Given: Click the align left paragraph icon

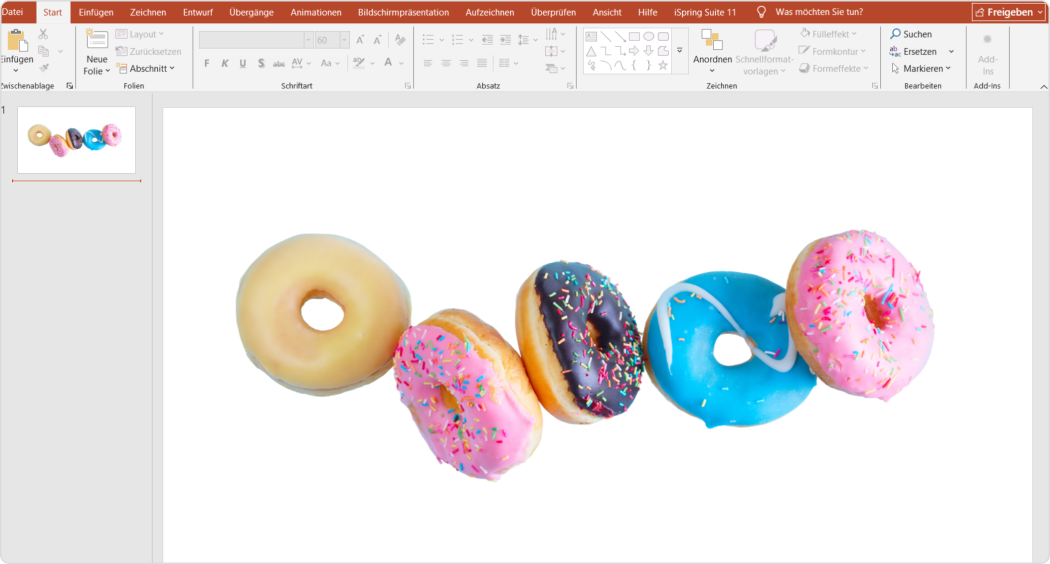Looking at the screenshot, I should coord(428,63).
